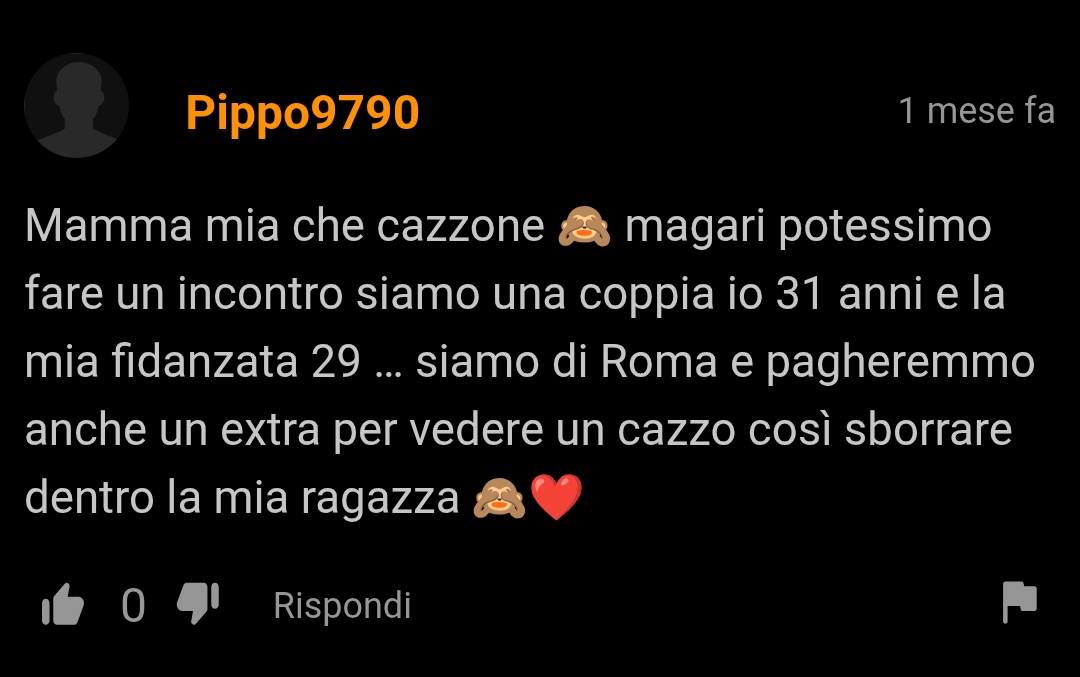Click the like count showing 0
1080x677 pixels.
pos(134,605)
